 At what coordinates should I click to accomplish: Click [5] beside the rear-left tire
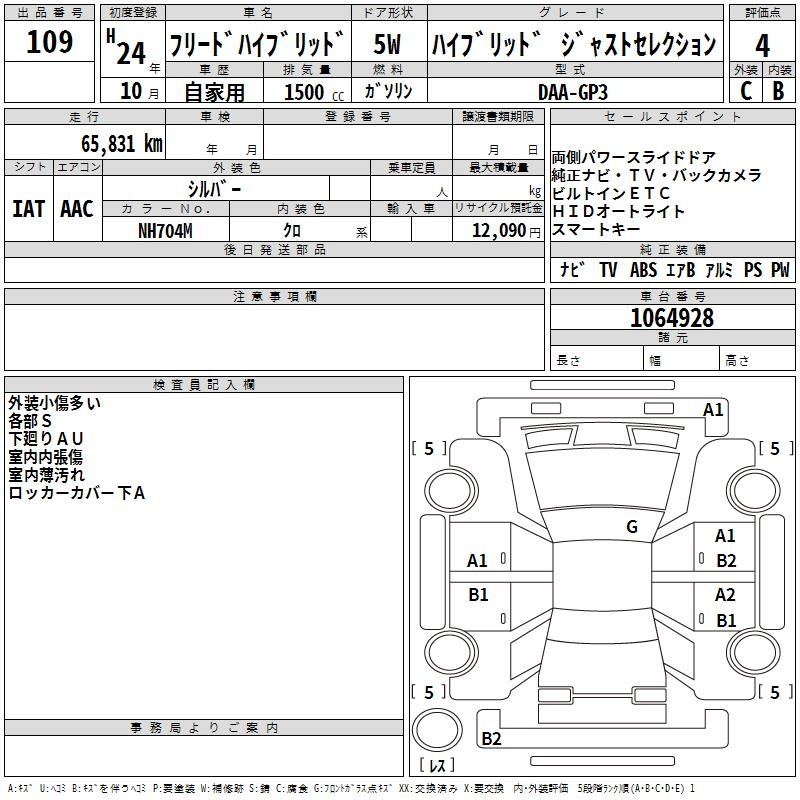point(429,693)
